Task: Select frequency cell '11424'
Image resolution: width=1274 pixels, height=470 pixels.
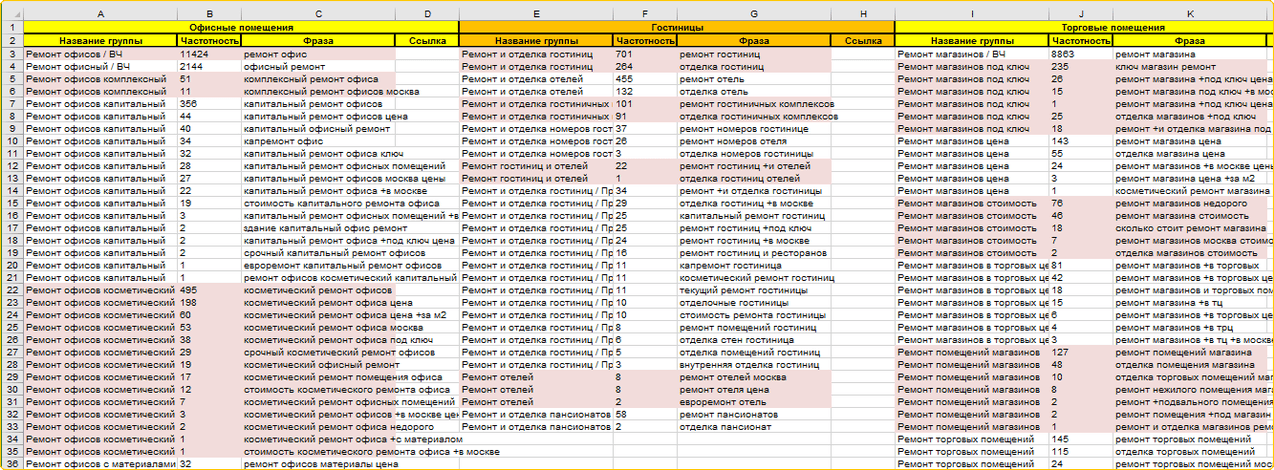Action: point(209,53)
